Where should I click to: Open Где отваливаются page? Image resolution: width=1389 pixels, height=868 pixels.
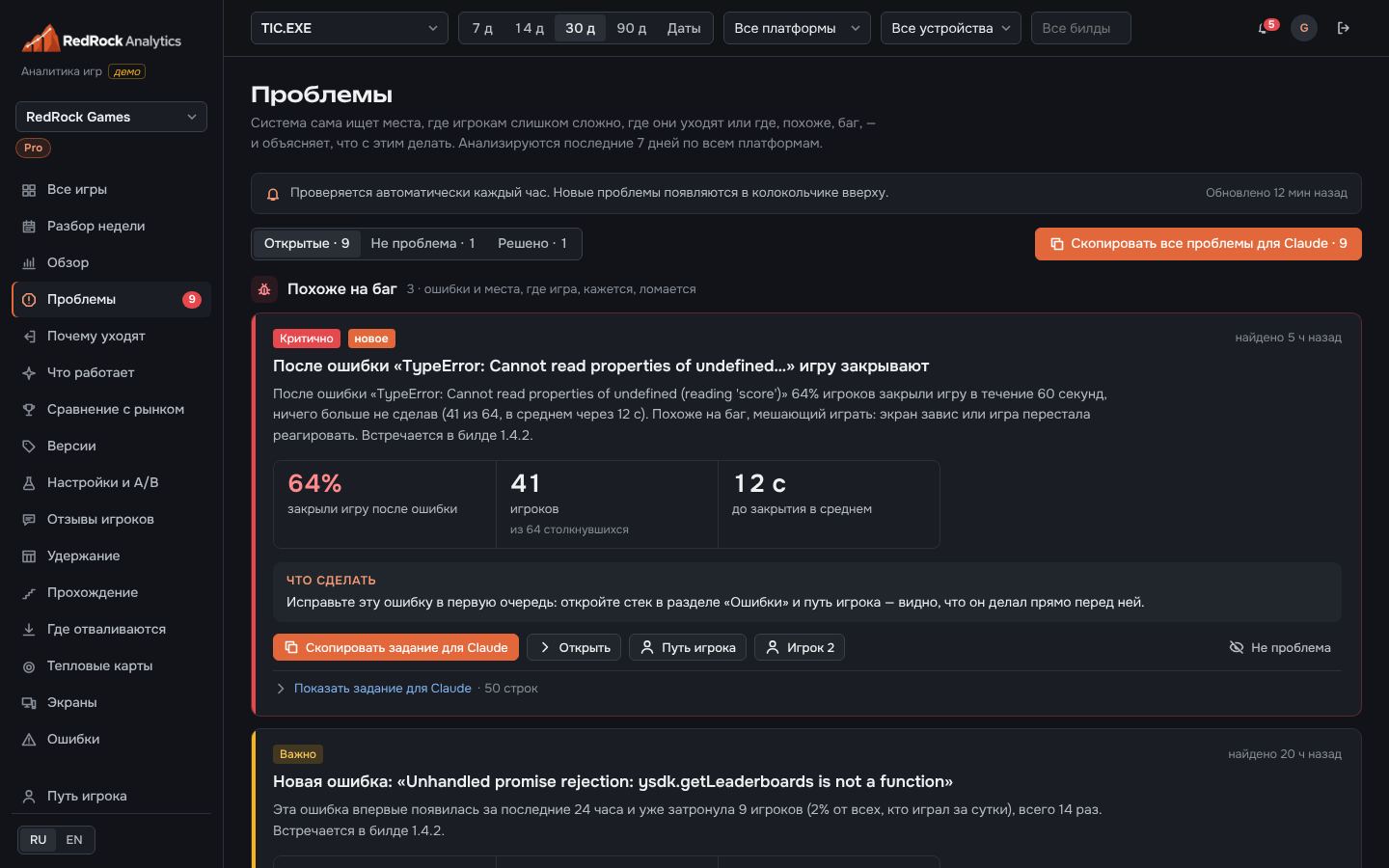[x=111, y=630]
